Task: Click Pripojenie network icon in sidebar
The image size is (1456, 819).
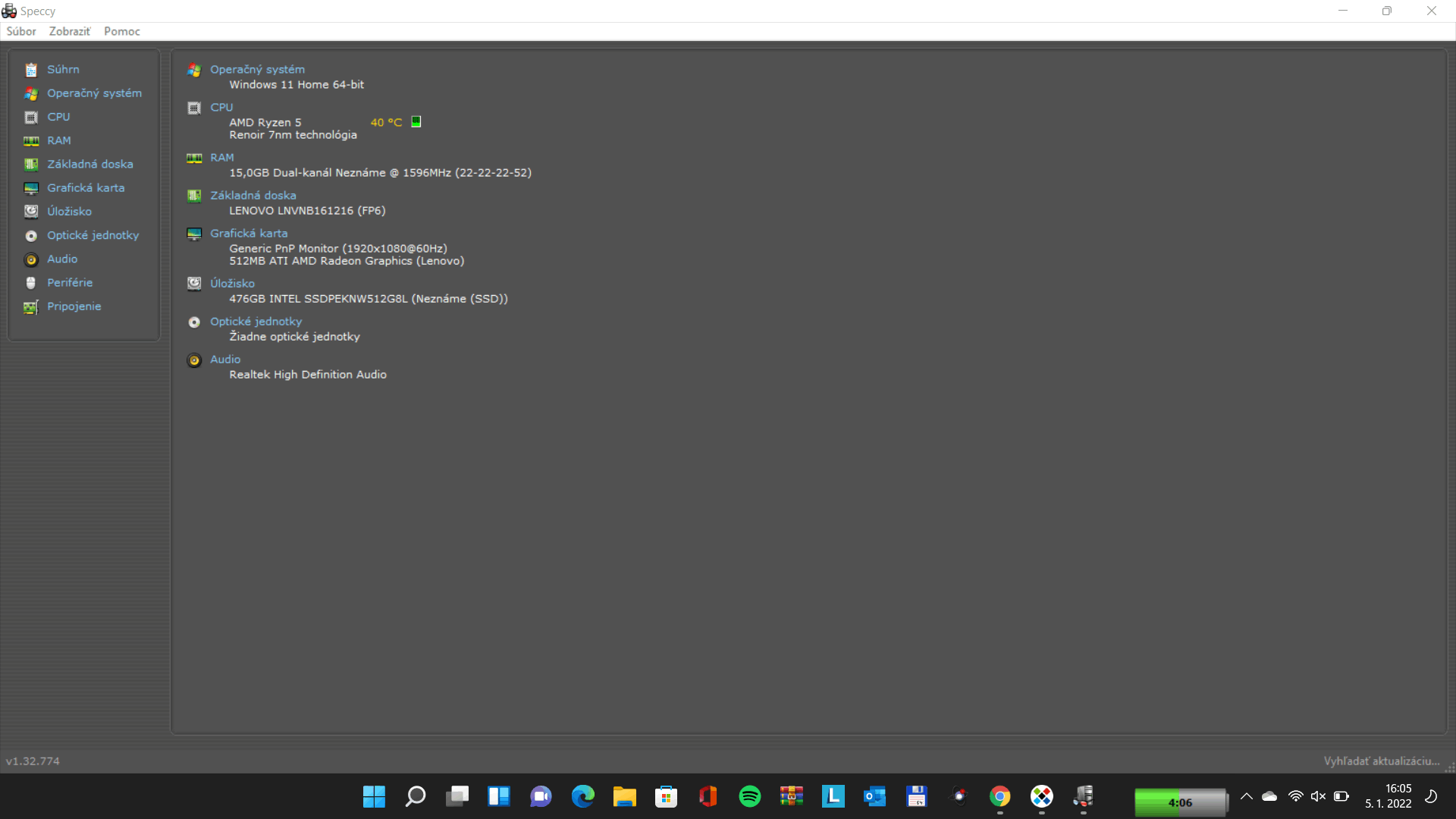Action: click(31, 307)
